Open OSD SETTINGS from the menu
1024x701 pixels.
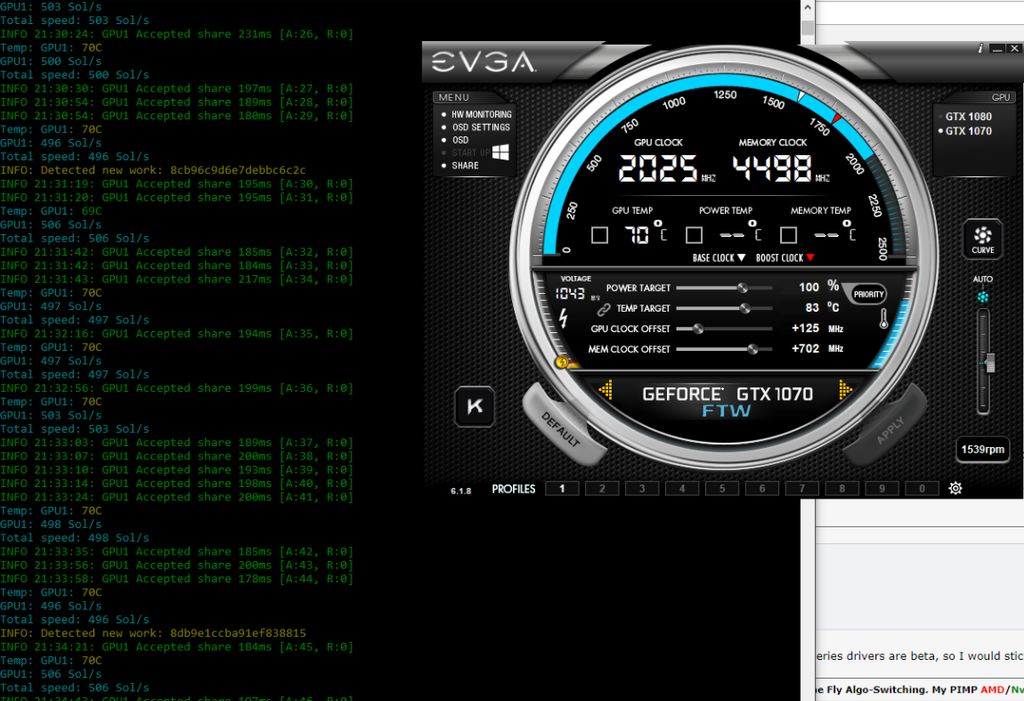[481, 127]
